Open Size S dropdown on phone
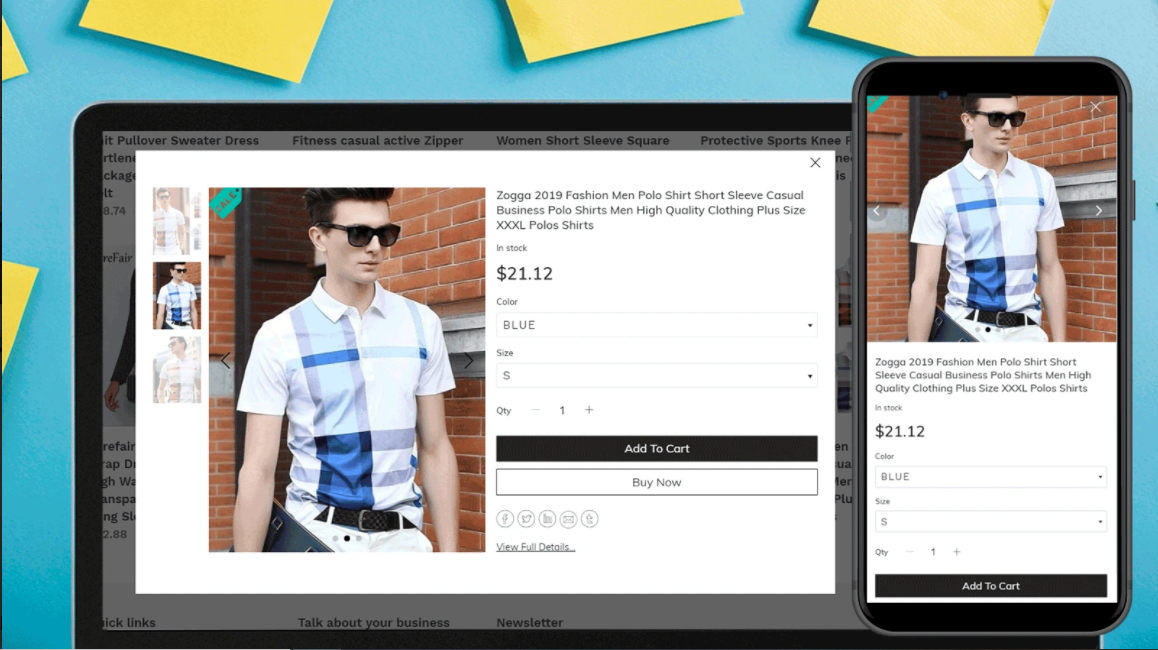1158x650 pixels. [990, 521]
